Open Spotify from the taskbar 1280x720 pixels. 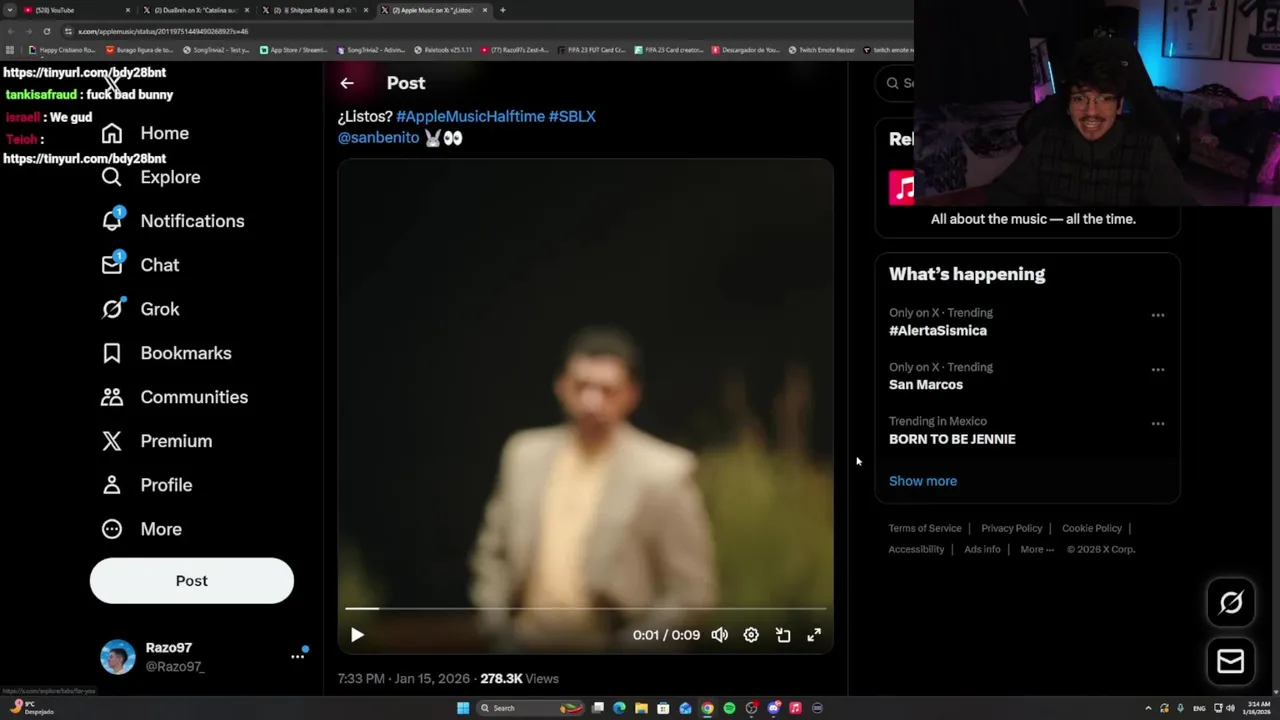pyautogui.click(x=729, y=708)
